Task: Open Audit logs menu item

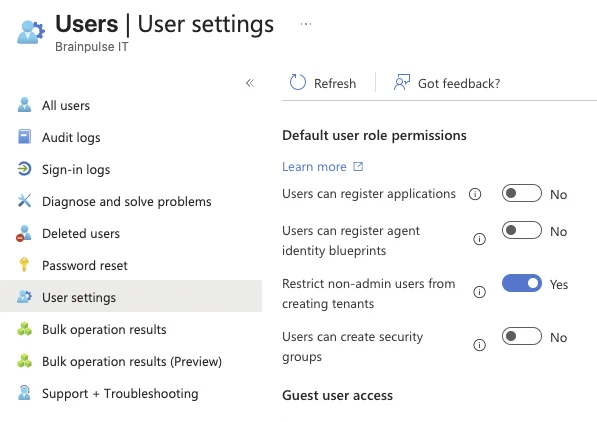Action: (131, 137)
